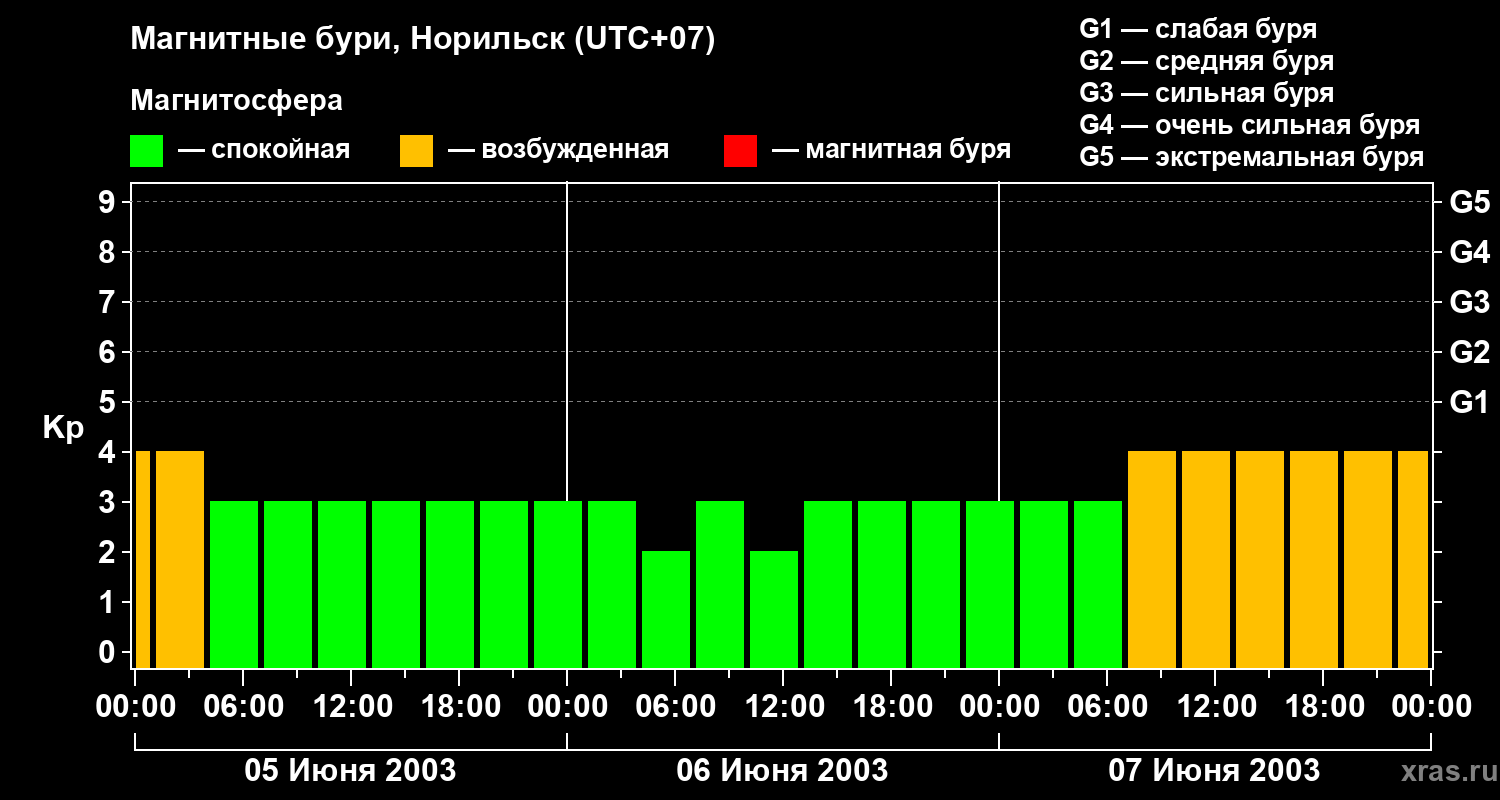Screen dimensions: 1500x800
Task: Select the 'G5 — экстремальная буря' description line
Action: 1252,157
